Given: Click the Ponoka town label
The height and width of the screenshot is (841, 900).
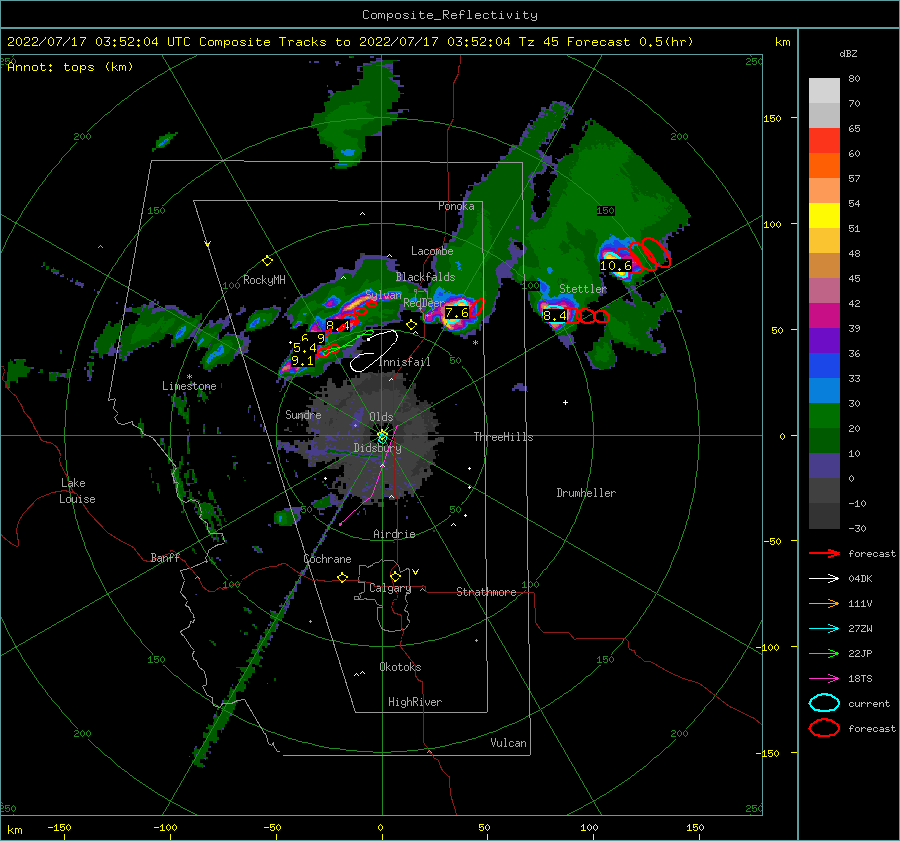Looking at the screenshot, I should [456, 206].
